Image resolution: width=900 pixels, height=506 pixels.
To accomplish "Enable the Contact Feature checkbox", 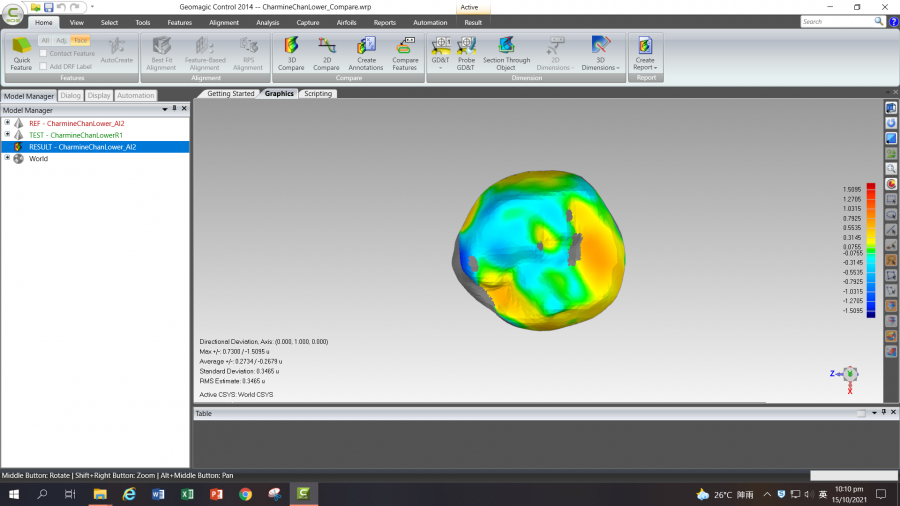I will 44,53.
